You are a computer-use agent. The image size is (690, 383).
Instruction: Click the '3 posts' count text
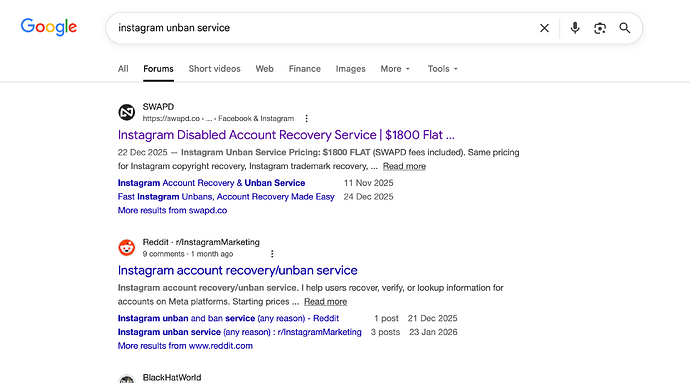click(x=385, y=332)
